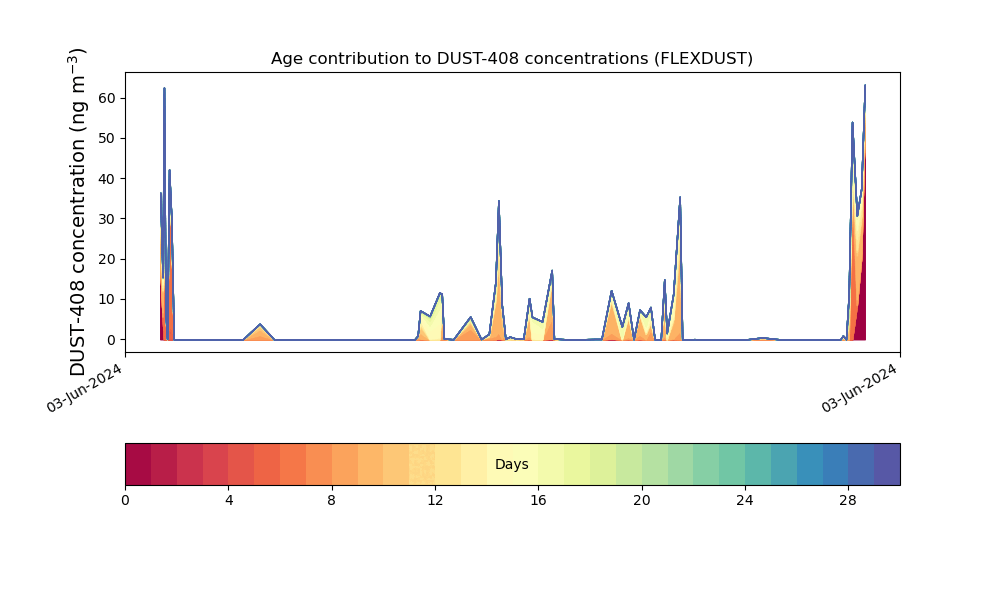The height and width of the screenshot is (600, 1000).
Task: Click the y-axis tick label 30
Action: [107, 219]
